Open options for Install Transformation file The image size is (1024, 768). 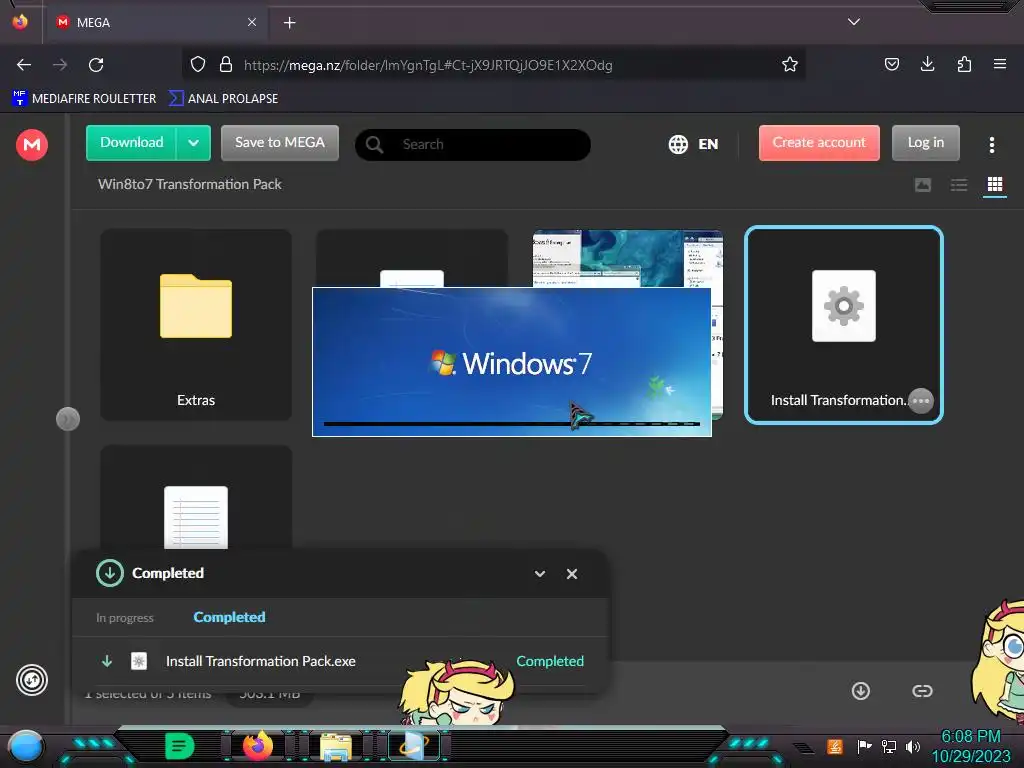921,400
